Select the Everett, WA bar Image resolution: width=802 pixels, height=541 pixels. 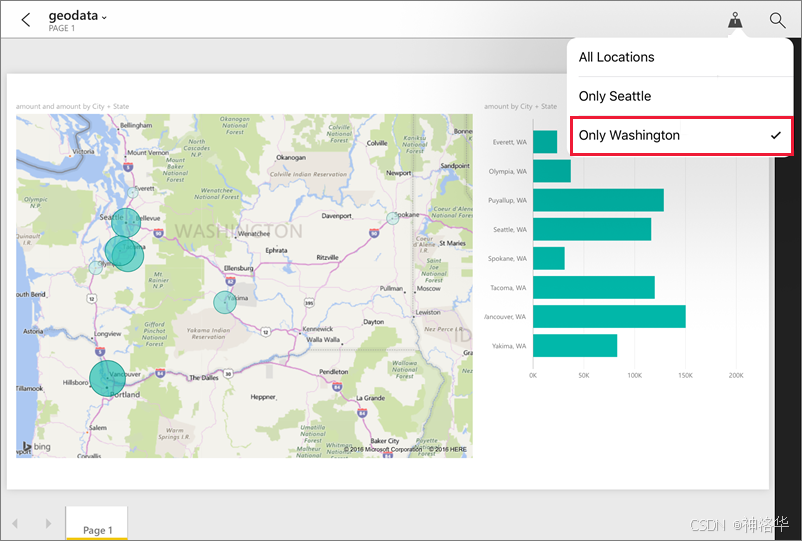click(x=545, y=142)
